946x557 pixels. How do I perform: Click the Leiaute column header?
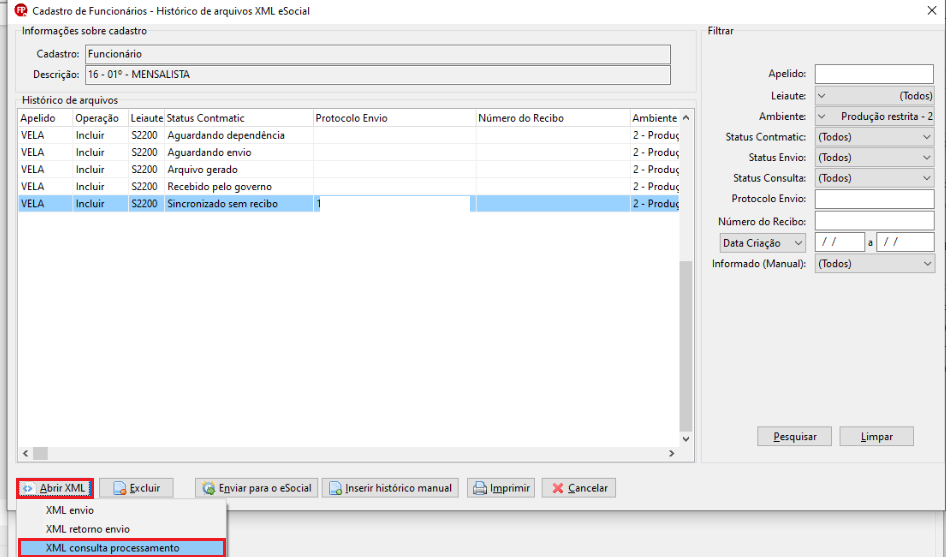pyautogui.click(x=147, y=118)
